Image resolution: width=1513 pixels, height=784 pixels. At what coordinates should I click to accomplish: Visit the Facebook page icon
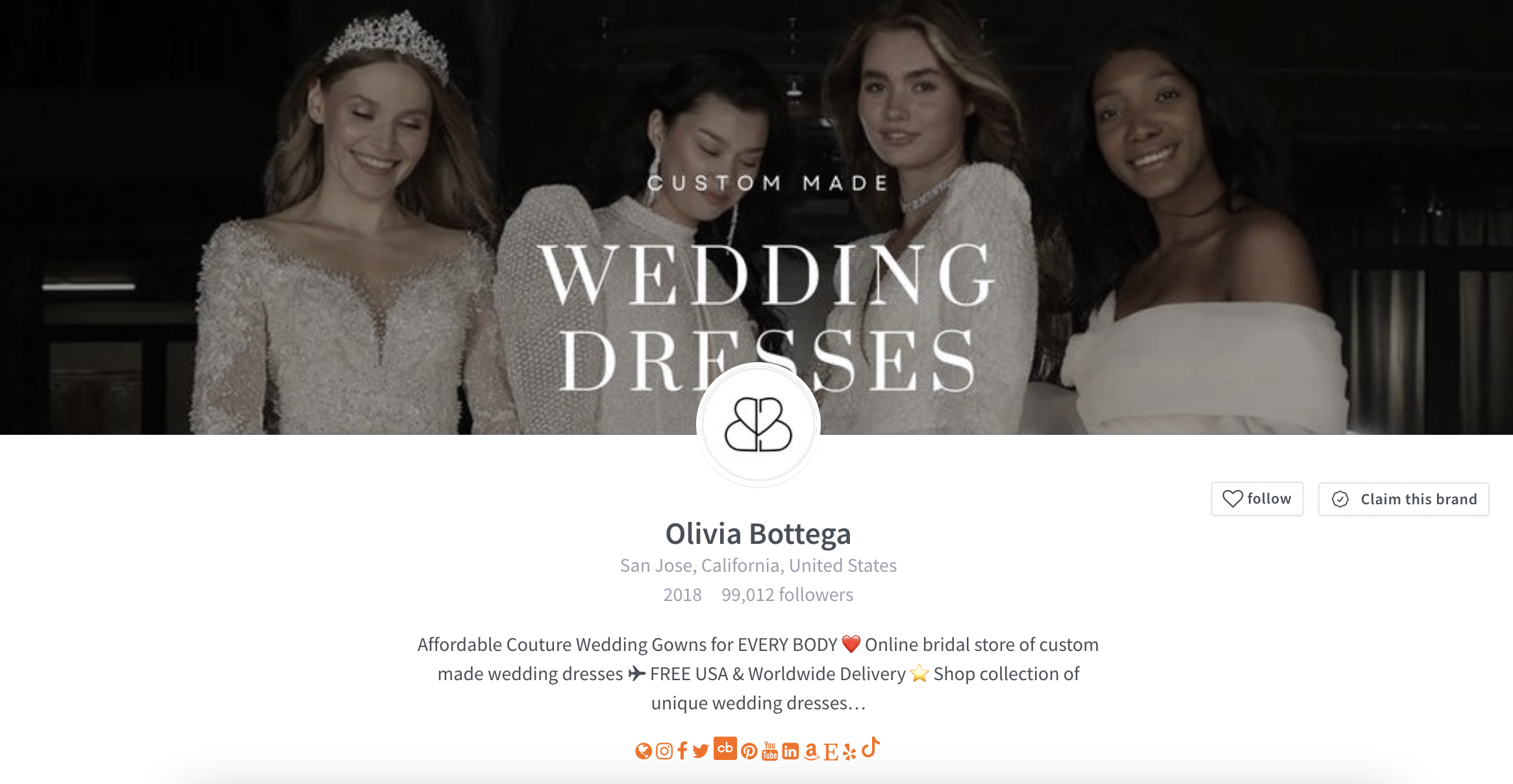[x=682, y=751]
